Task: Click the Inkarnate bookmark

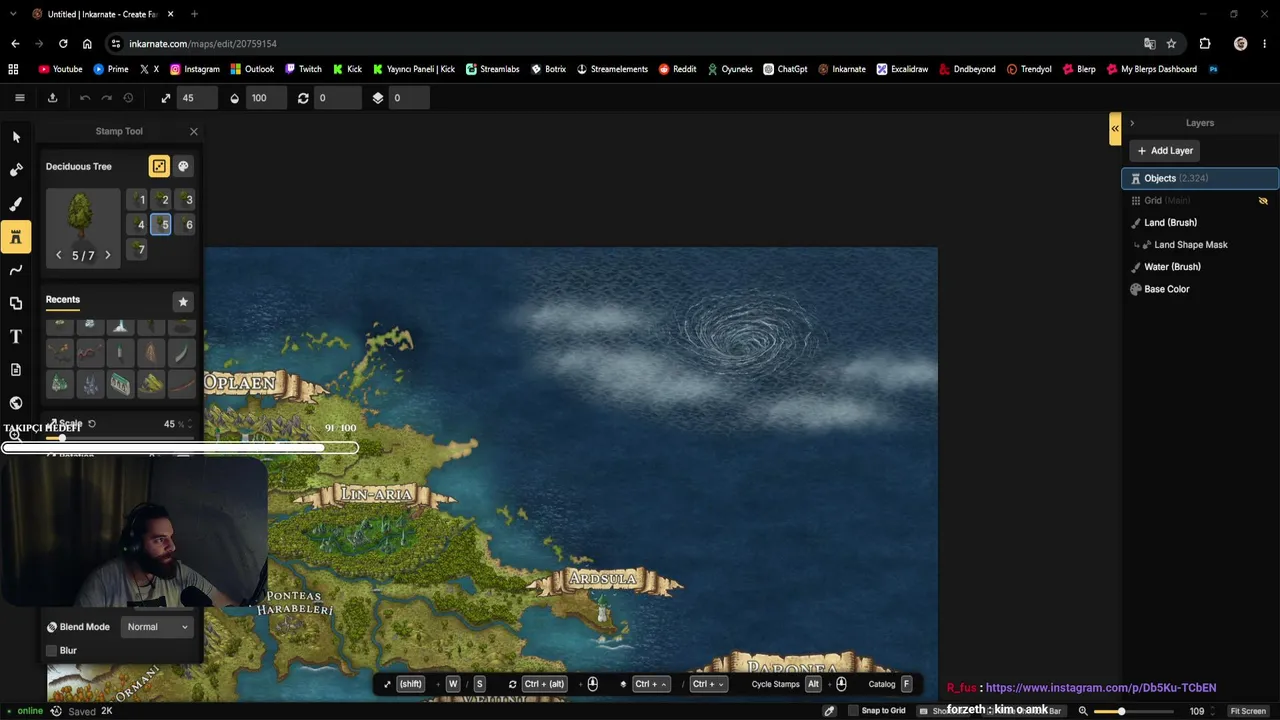Action: pos(842,69)
